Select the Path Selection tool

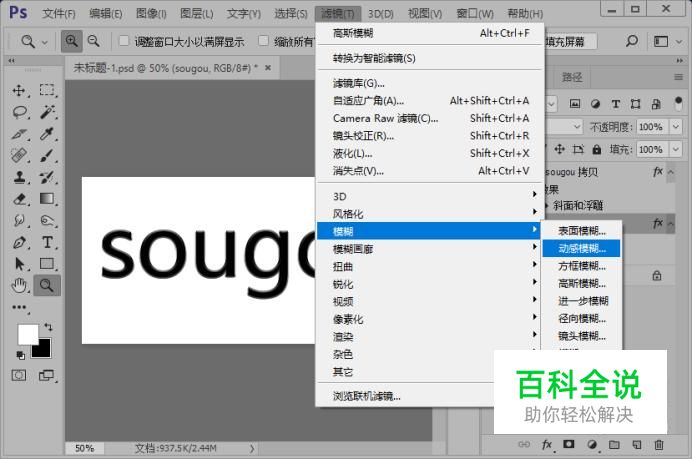point(19,263)
